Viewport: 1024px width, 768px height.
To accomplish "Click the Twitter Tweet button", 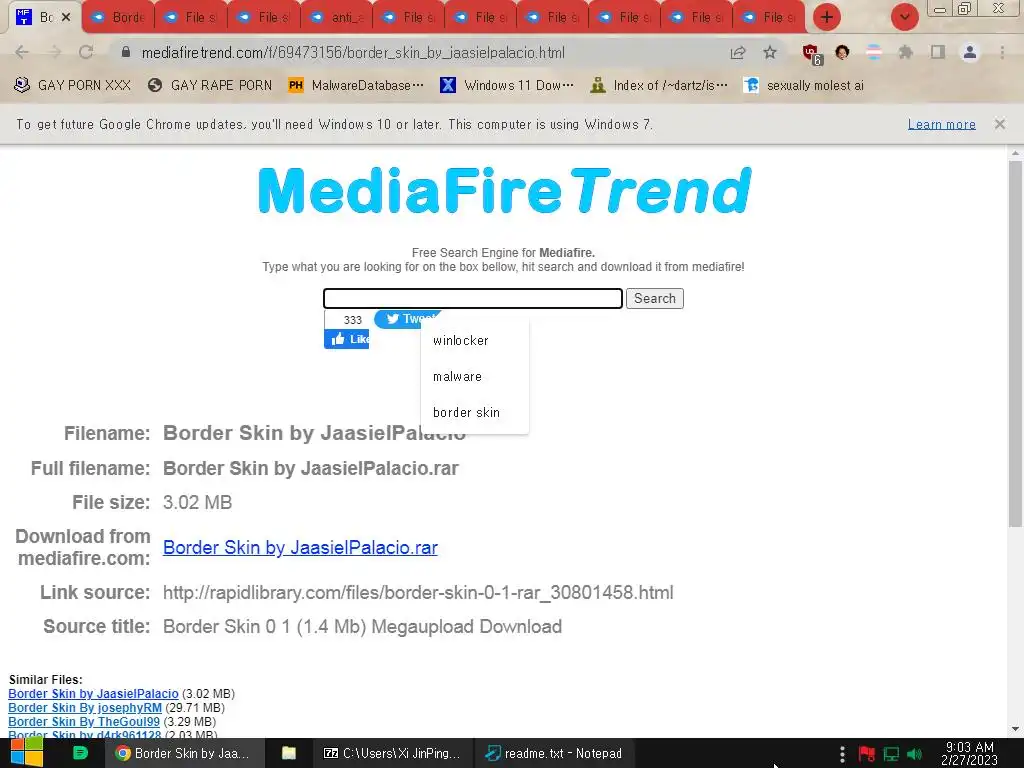I will click(x=400, y=319).
